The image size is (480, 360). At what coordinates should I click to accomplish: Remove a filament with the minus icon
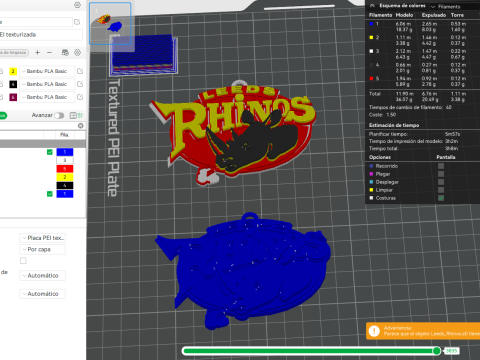(x=49, y=52)
